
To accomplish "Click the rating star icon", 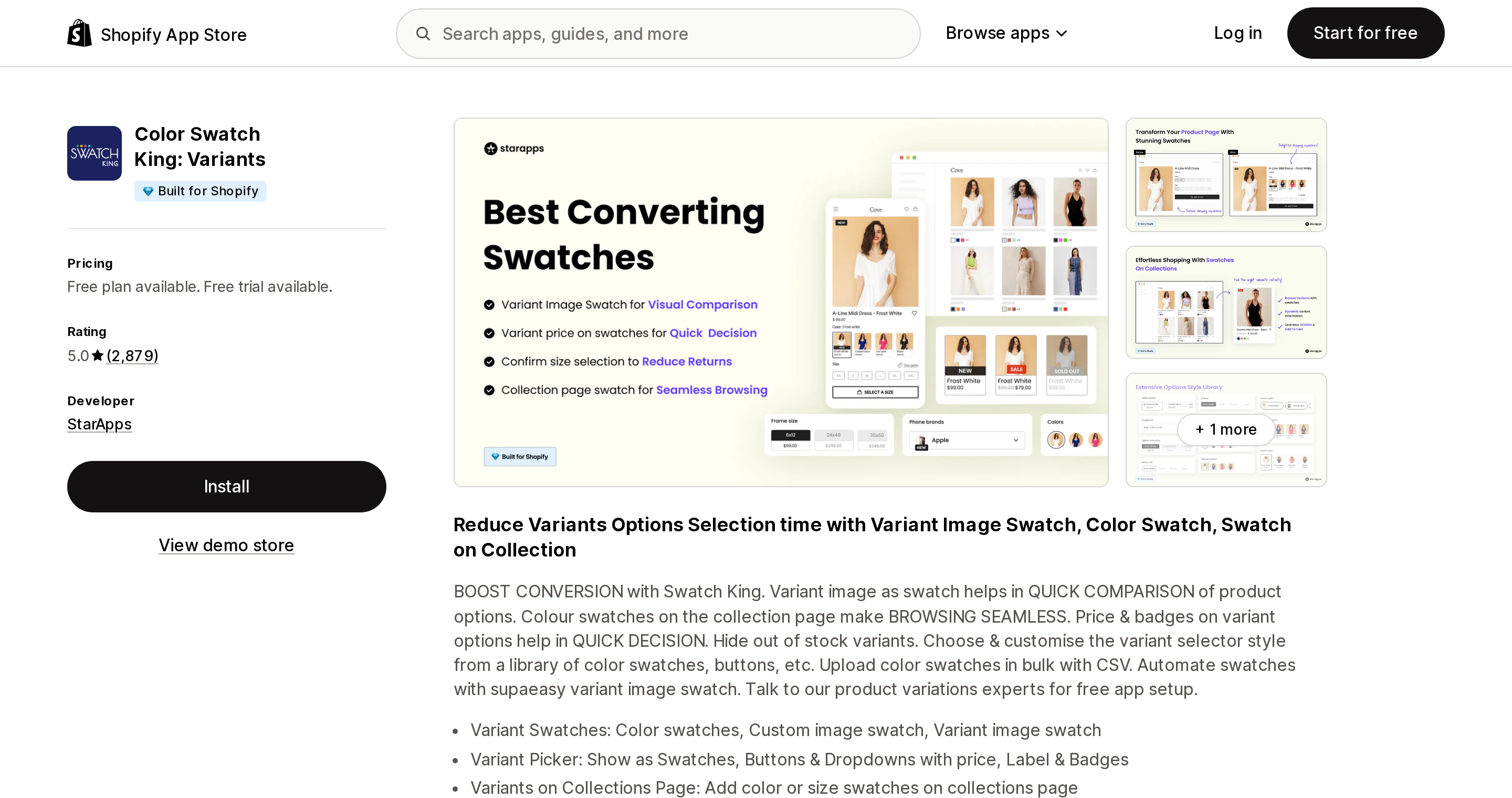I will point(98,355).
